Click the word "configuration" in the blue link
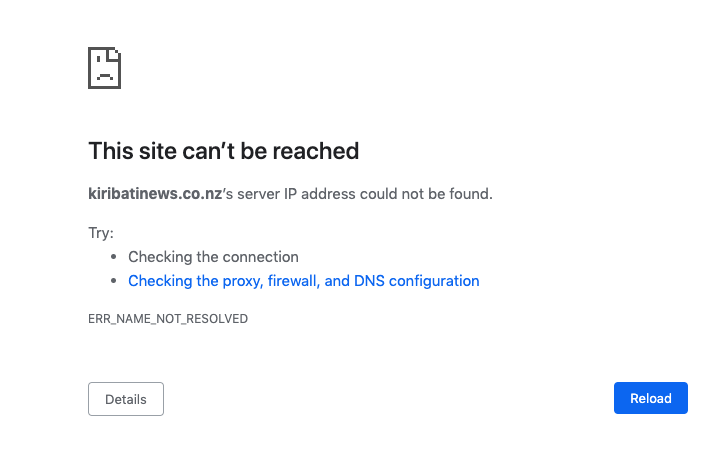 point(435,281)
